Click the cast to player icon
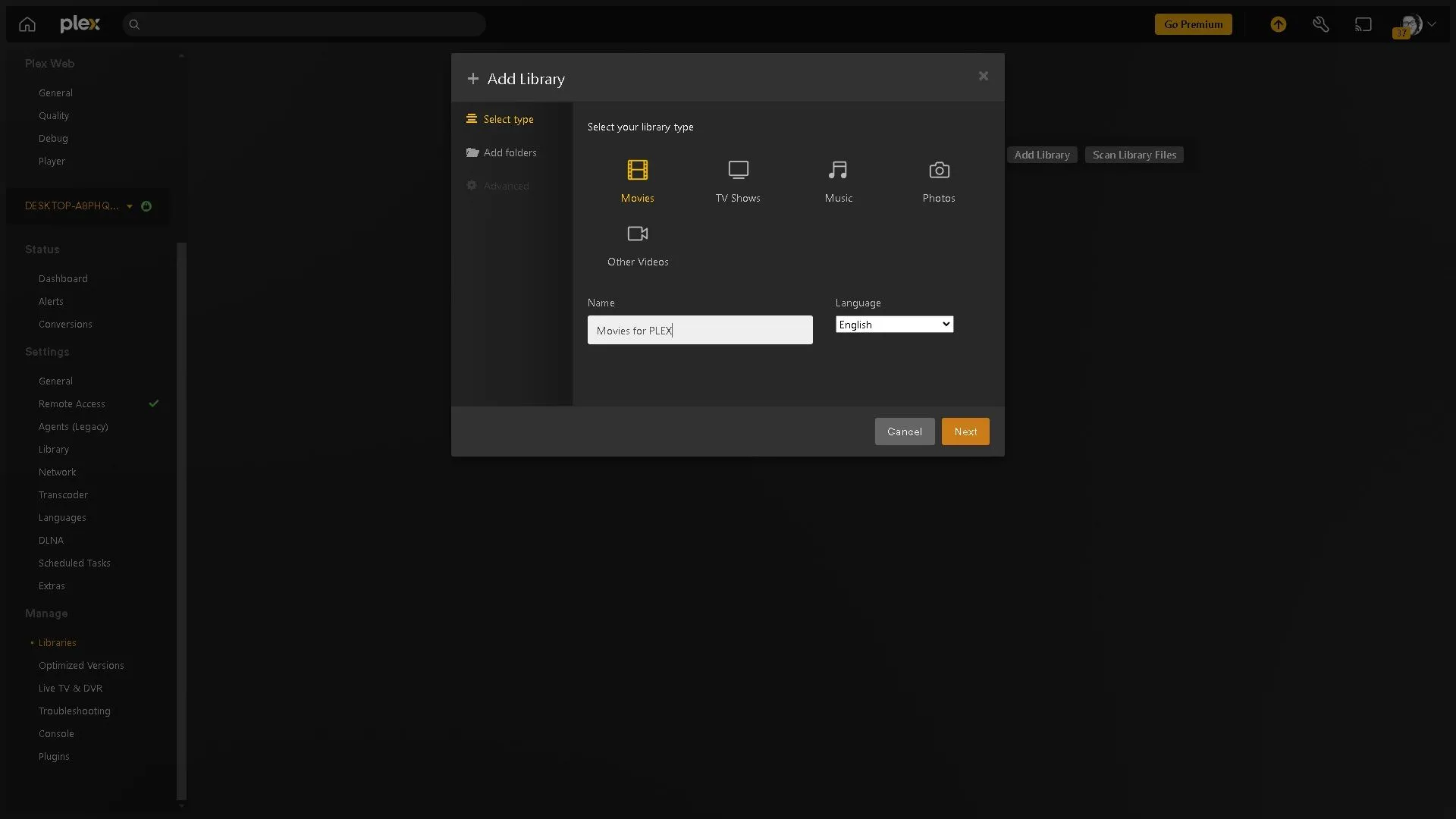The image size is (1456, 819). pos(1363,24)
